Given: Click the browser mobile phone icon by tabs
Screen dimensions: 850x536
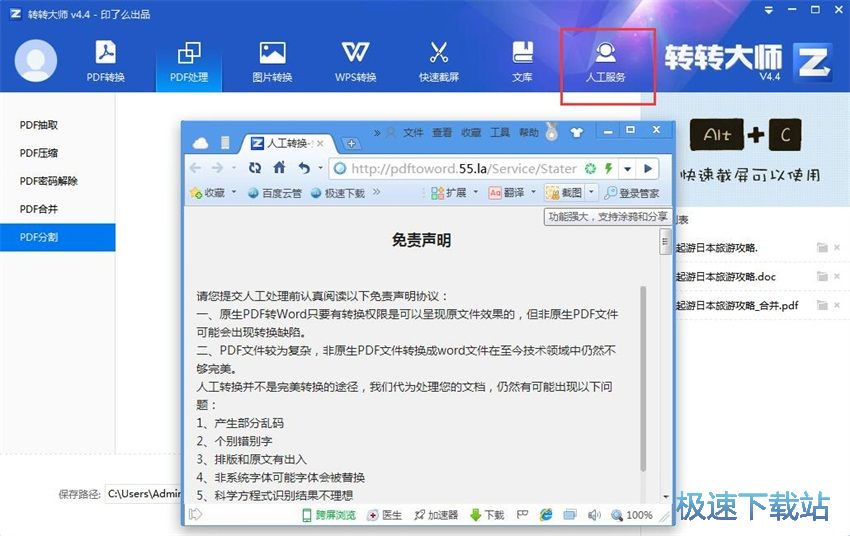Looking at the screenshot, I should [x=225, y=143].
